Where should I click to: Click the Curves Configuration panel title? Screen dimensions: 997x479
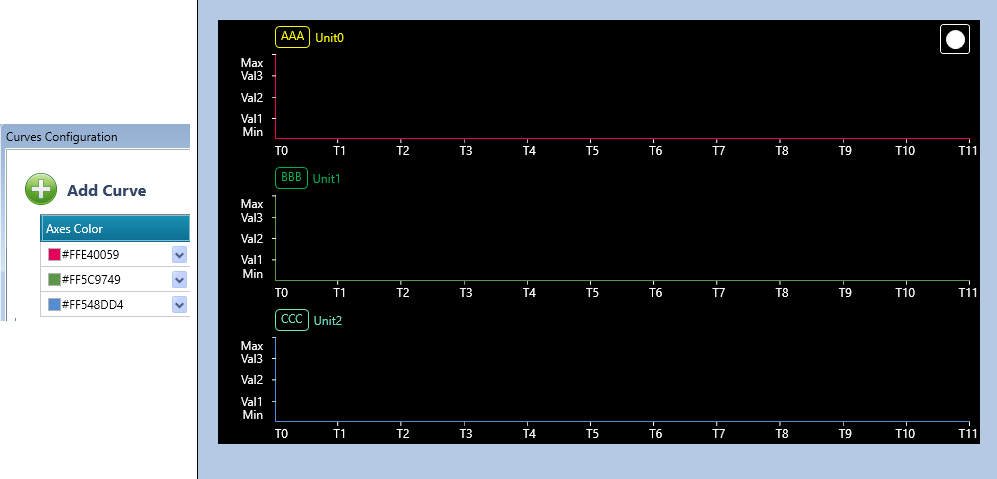tap(62, 137)
